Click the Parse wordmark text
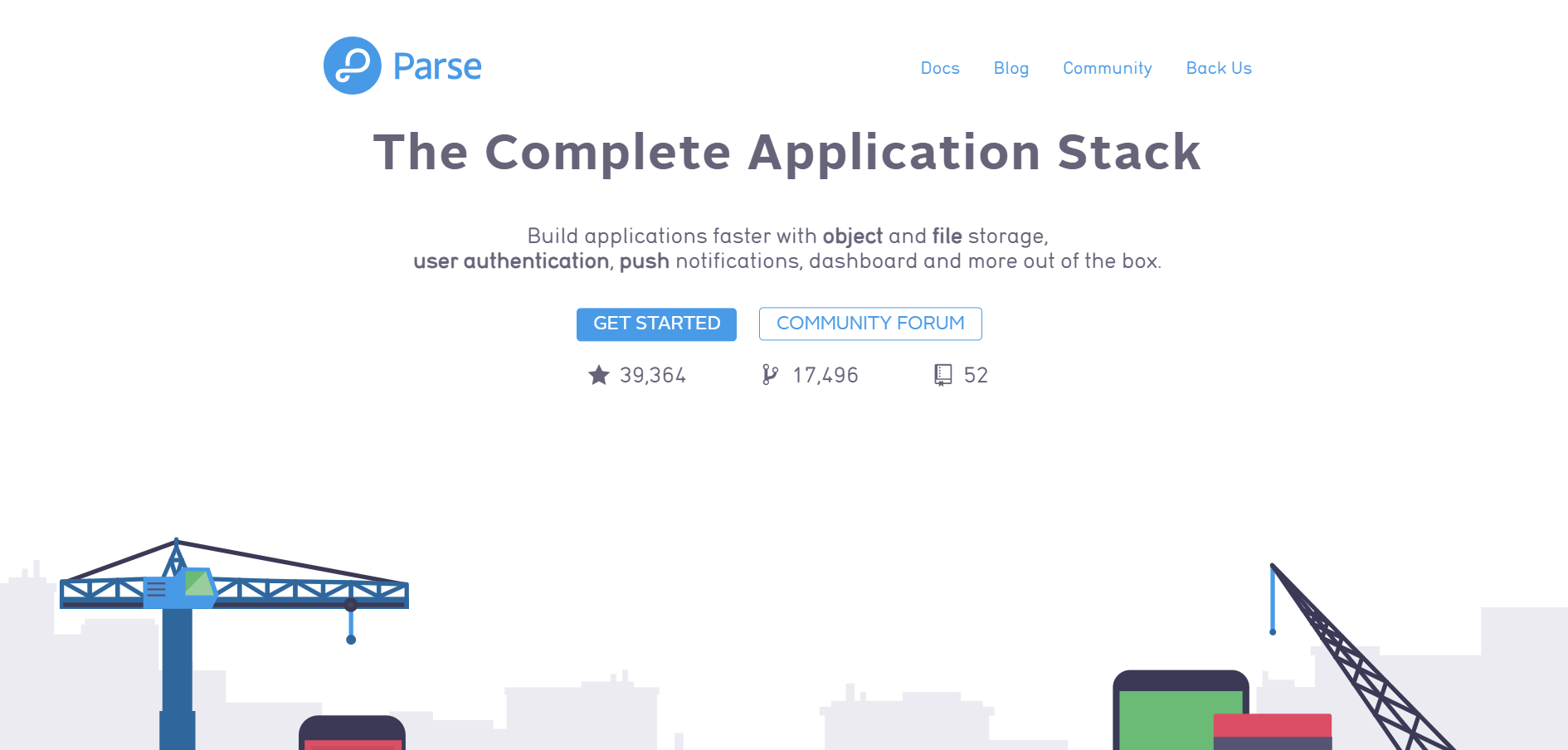The height and width of the screenshot is (750, 1568). coord(437,67)
